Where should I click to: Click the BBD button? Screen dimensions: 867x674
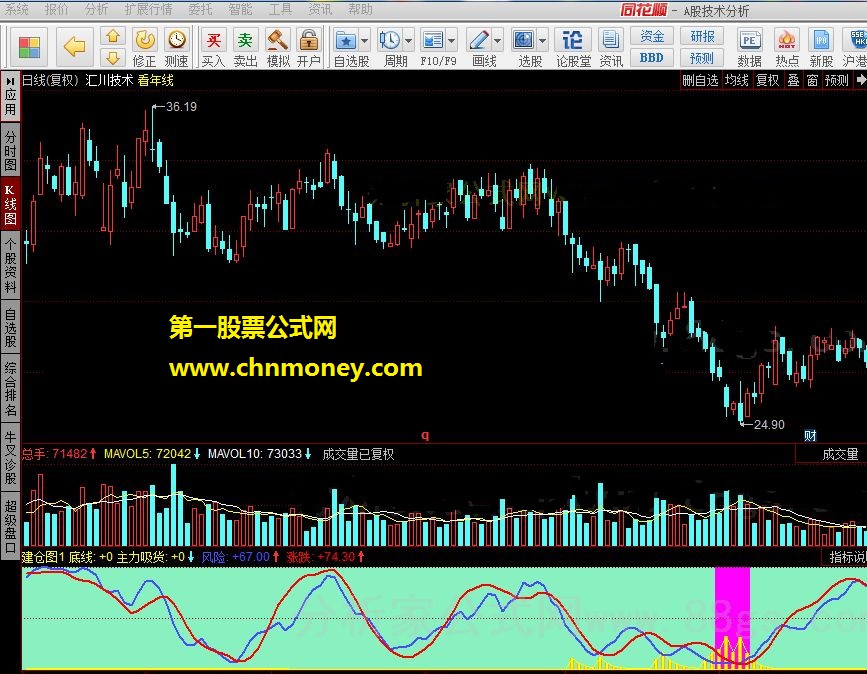pos(651,58)
